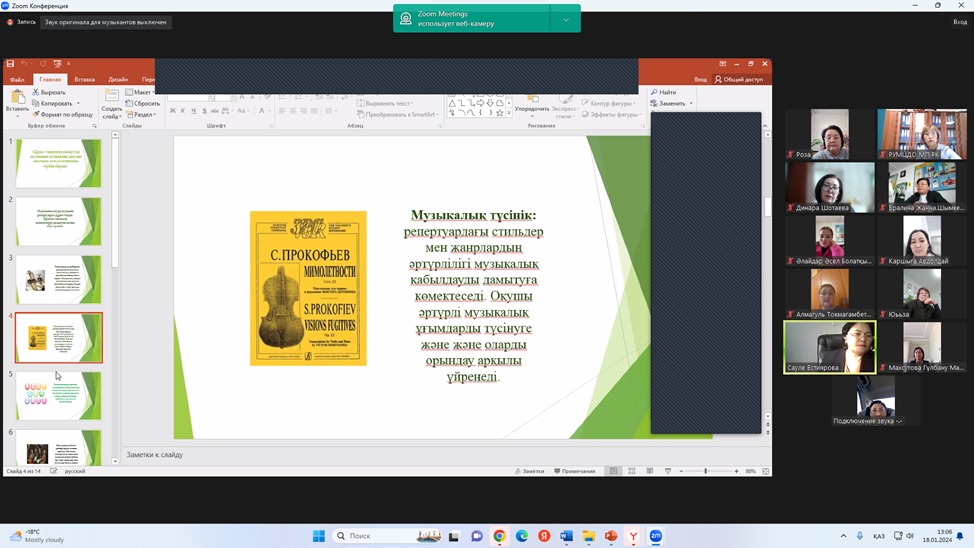Screen dimensions: 974x548
Task: Click Вход at top right of Zoom window
Action: [960, 22]
